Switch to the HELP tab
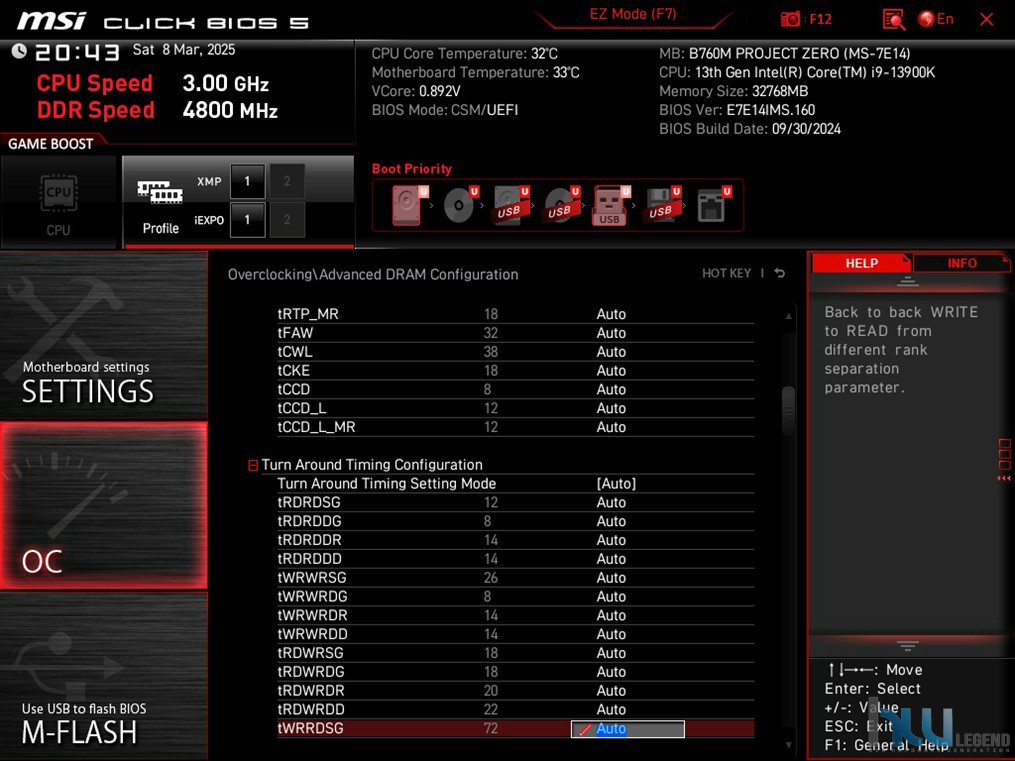 pos(861,263)
